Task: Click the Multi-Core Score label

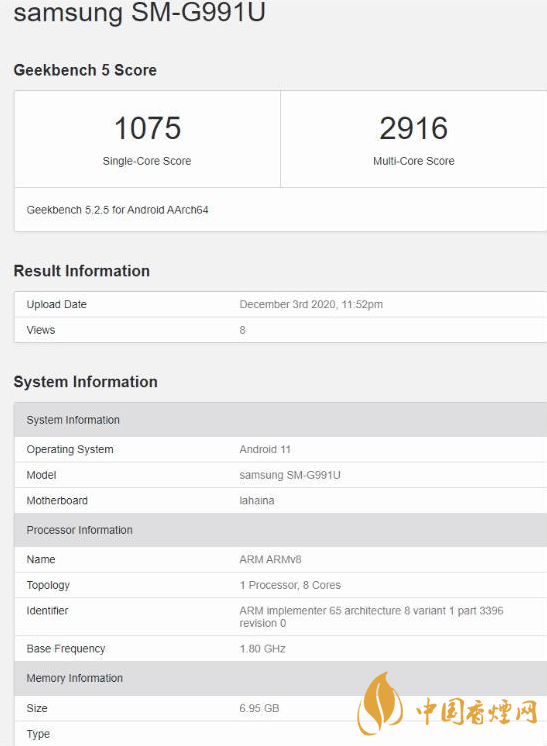Action: [x=413, y=161]
